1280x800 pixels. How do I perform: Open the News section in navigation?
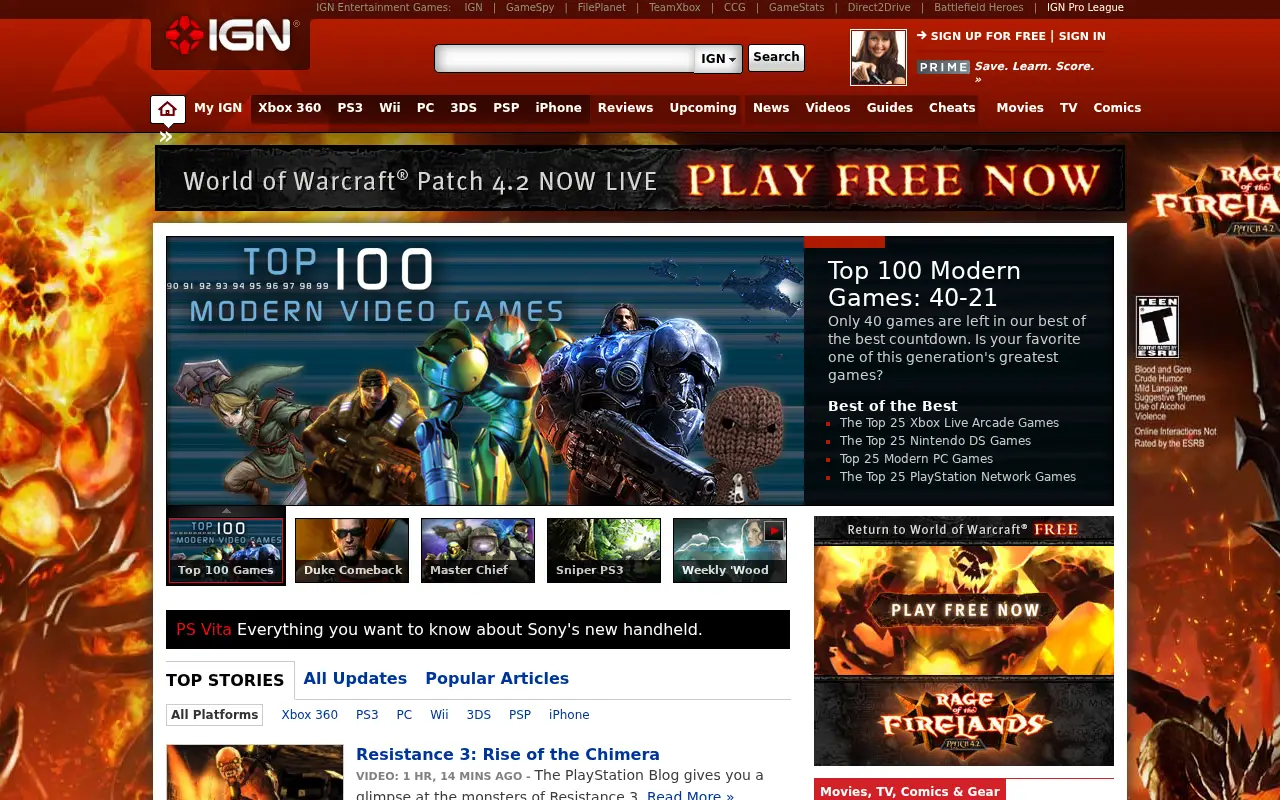(x=771, y=108)
